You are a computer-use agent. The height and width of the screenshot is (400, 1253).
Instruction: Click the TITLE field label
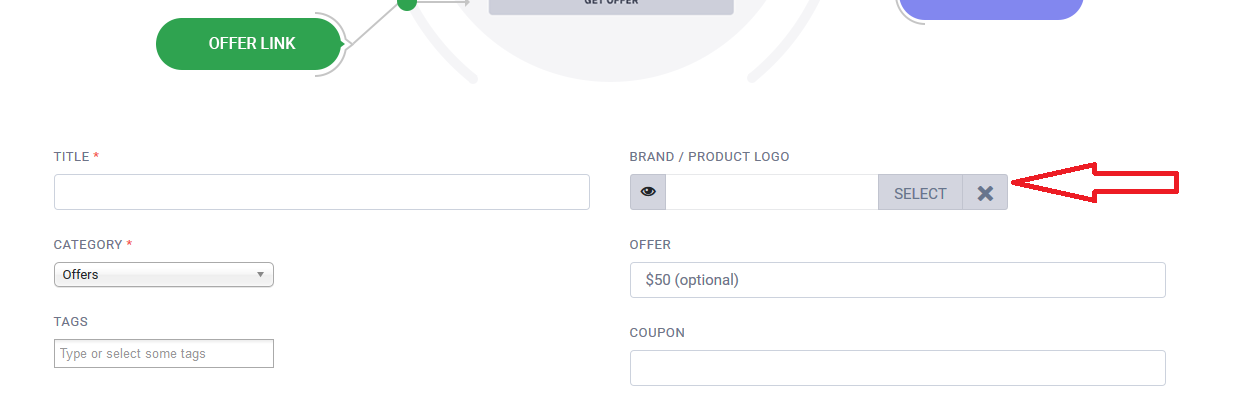tap(72, 157)
